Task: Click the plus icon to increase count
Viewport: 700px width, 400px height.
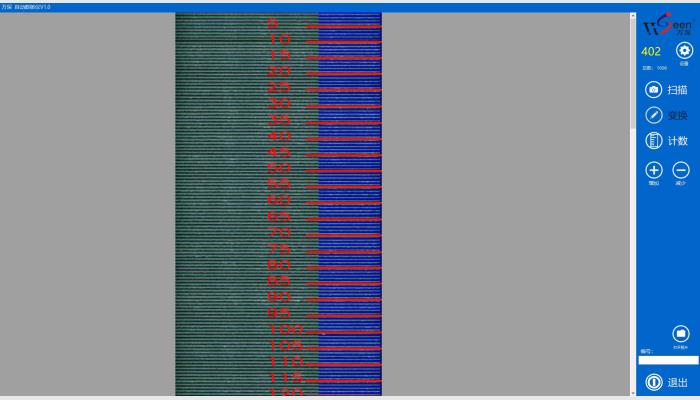Action: coord(653,170)
